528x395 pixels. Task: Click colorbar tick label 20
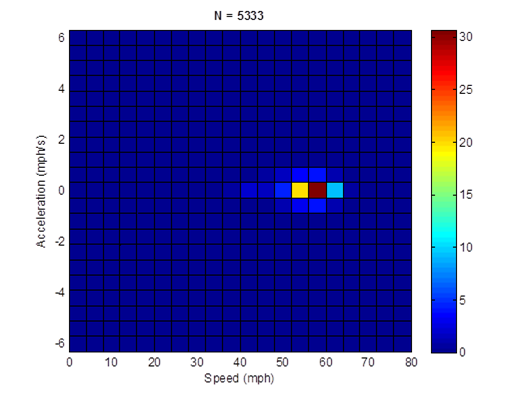466,142
